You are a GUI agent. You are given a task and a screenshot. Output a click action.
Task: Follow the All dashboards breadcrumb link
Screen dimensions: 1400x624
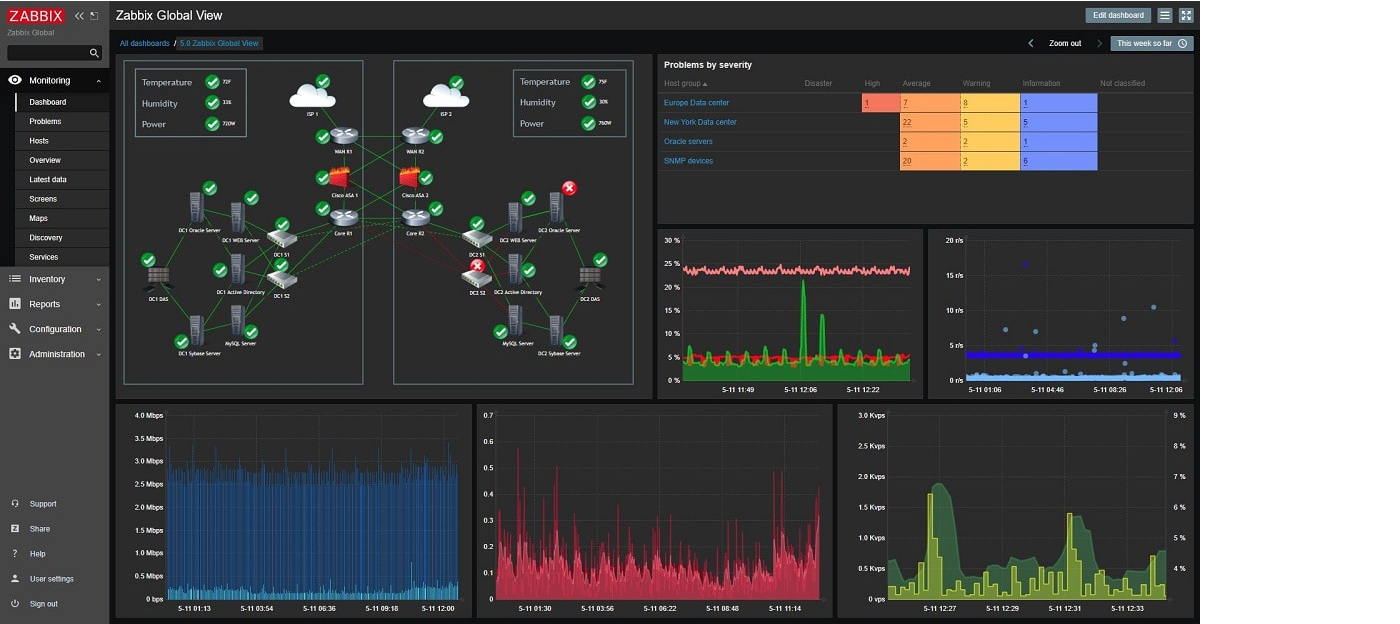145,44
